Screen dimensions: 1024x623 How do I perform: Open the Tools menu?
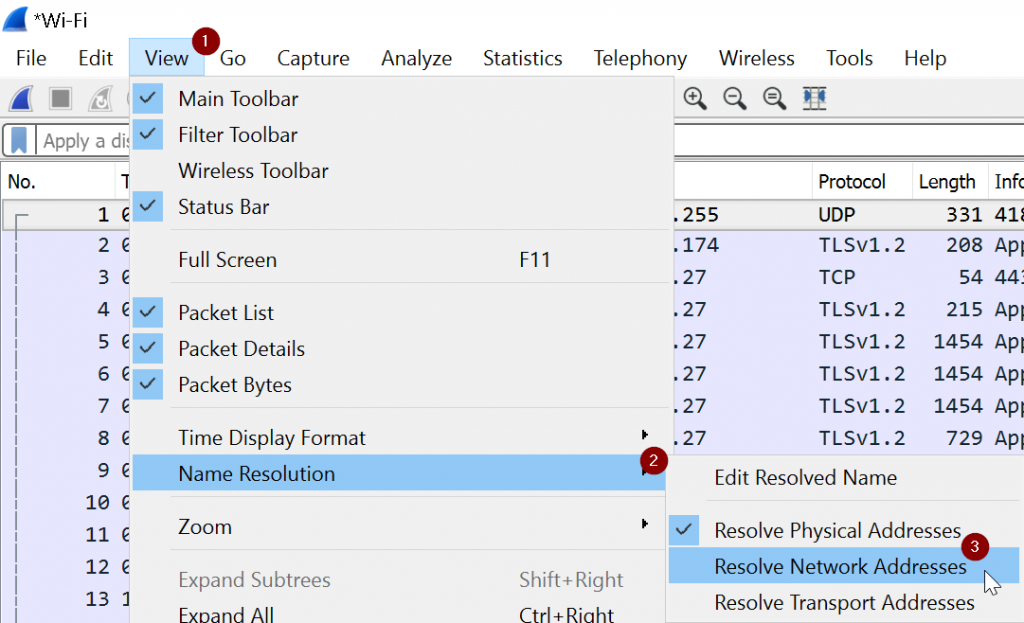(849, 58)
